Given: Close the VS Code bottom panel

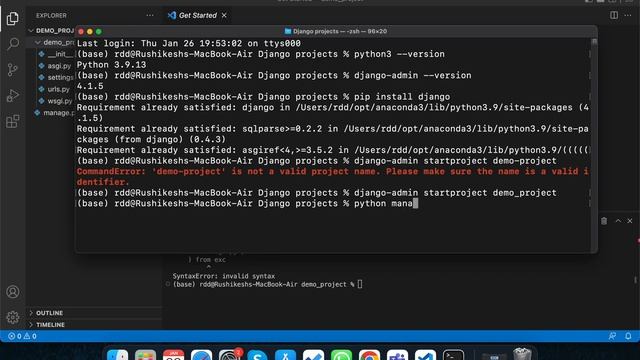Looking at the screenshot, I should [630, 221].
